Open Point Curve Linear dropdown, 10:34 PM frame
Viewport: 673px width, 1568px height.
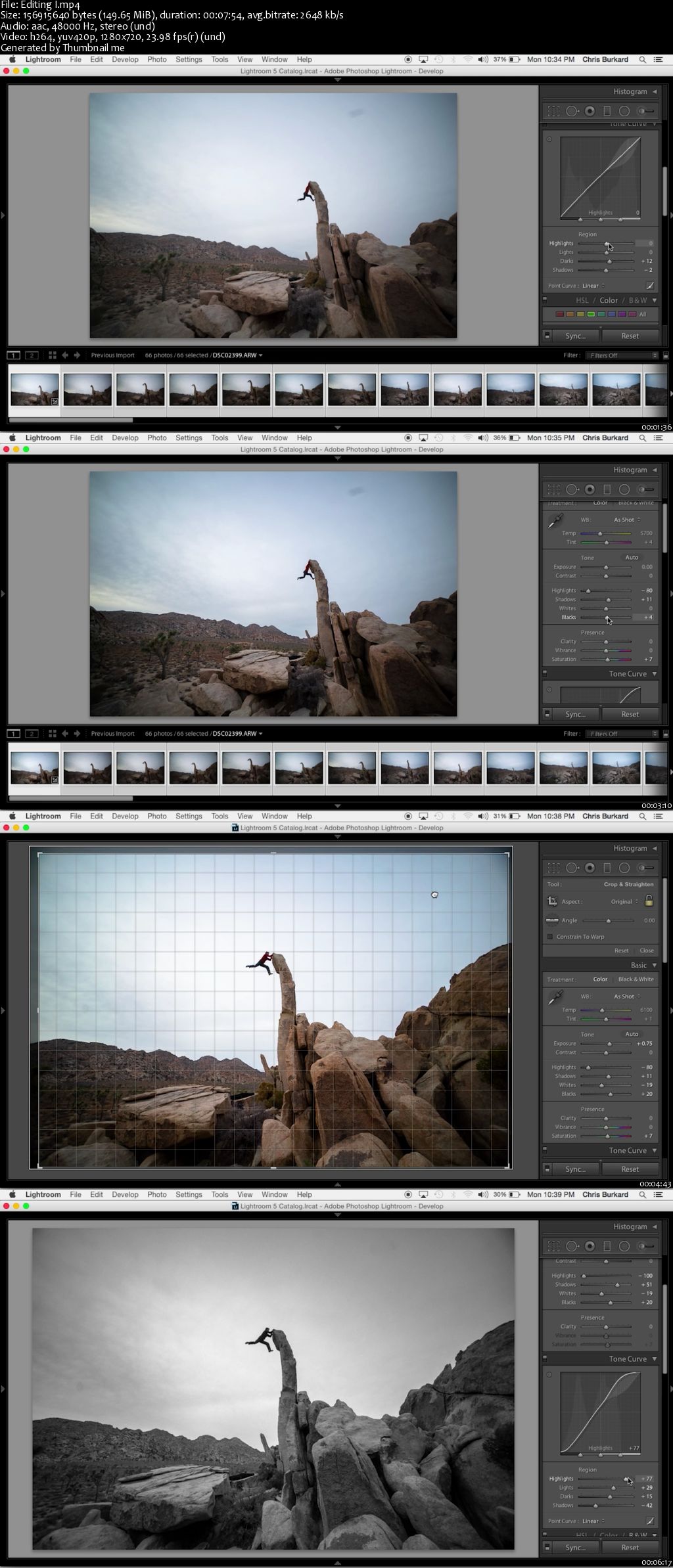click(x=593, y=286)
